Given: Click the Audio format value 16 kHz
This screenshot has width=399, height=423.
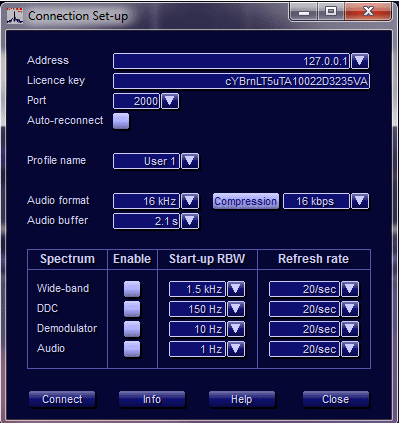Looking at the screenshot, I should click(x=146, y=201).
